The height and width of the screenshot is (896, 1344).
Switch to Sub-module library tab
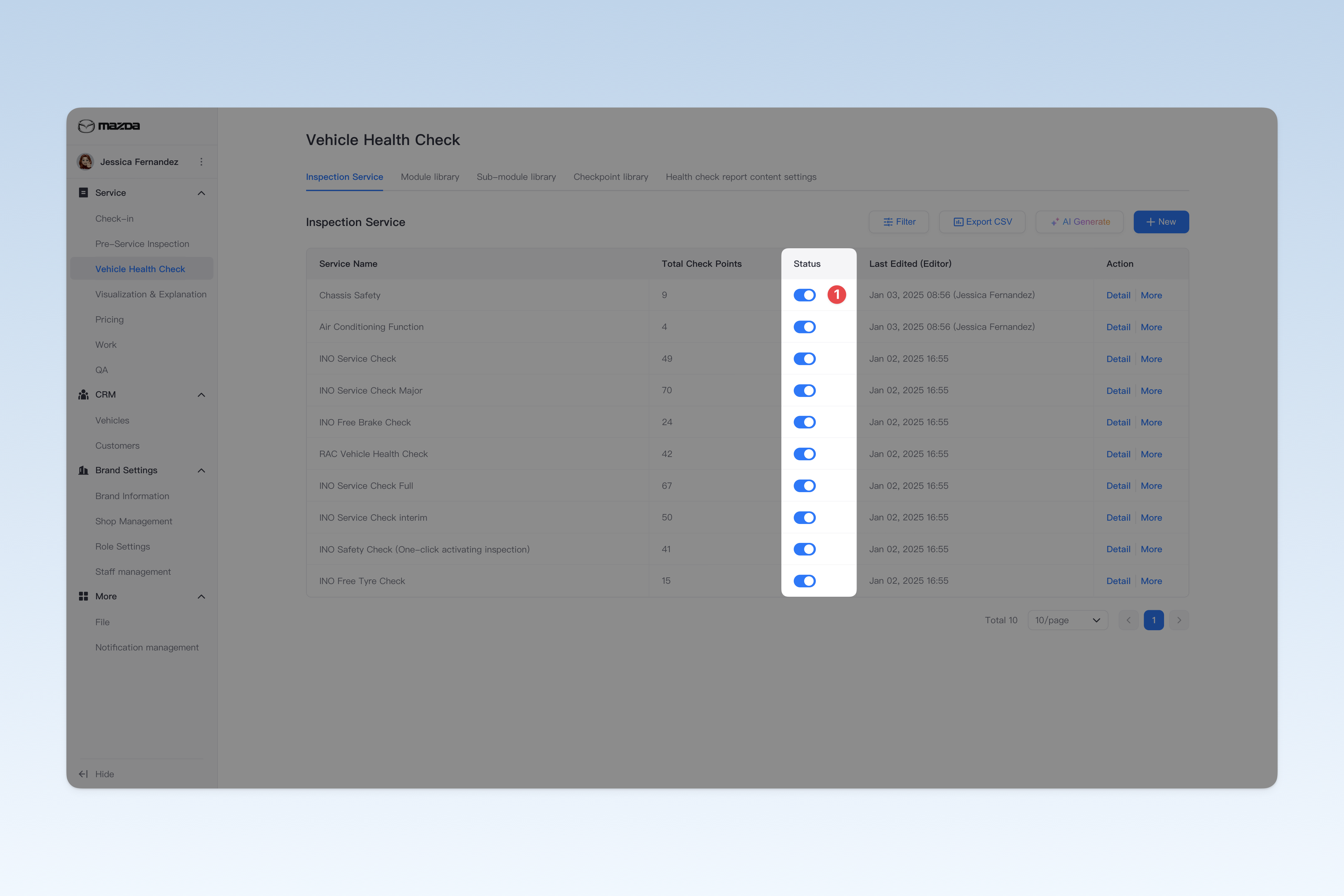point(516,177)
